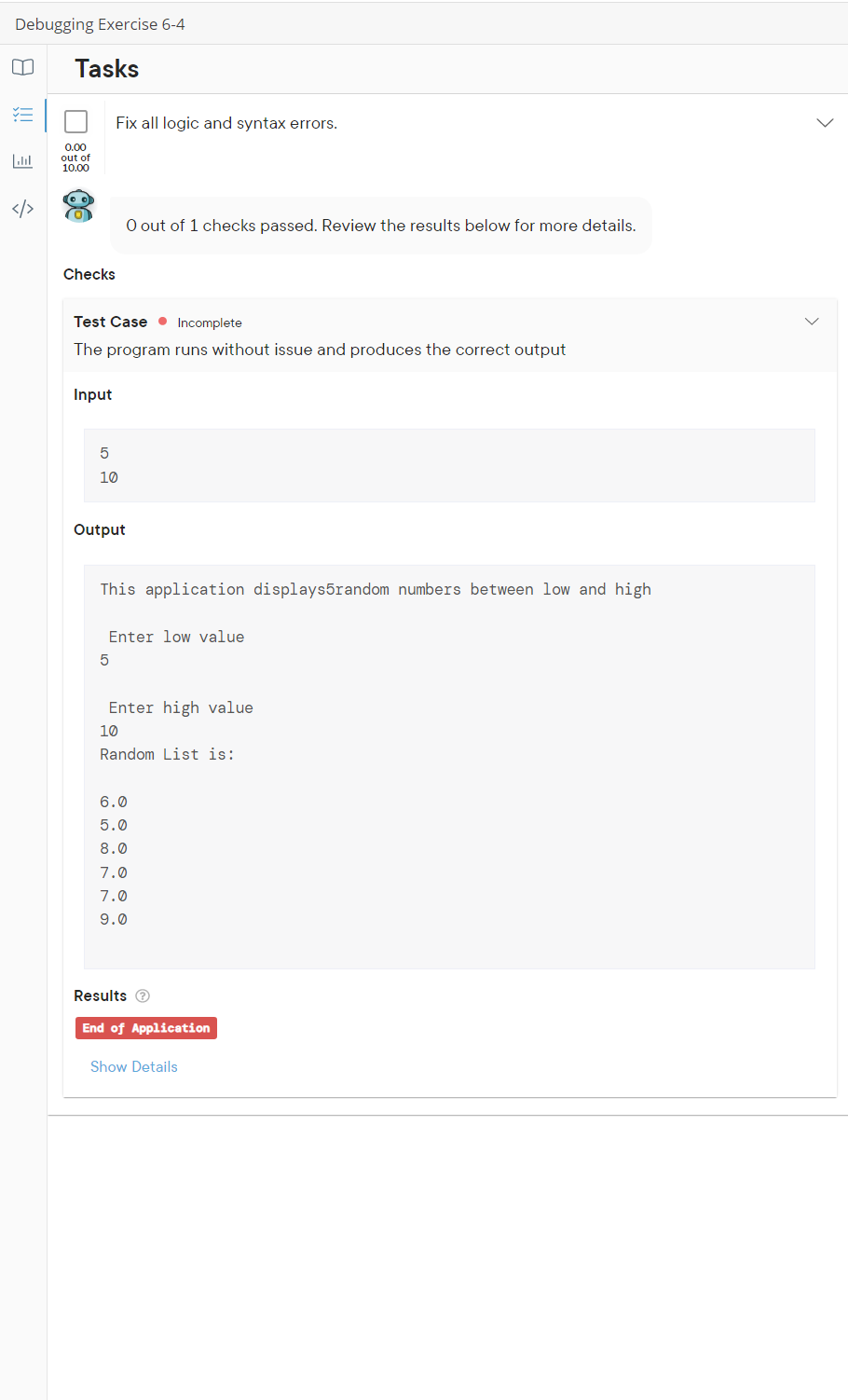Switch to the Tasks panel heading

tap(105, 68)
